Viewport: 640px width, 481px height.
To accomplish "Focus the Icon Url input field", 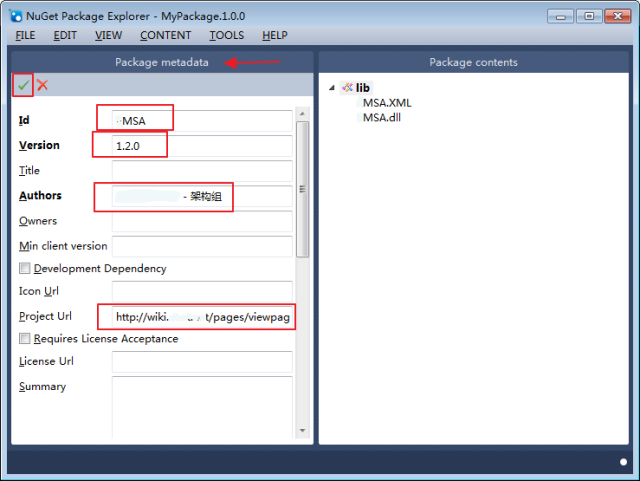I will point(202,291).
